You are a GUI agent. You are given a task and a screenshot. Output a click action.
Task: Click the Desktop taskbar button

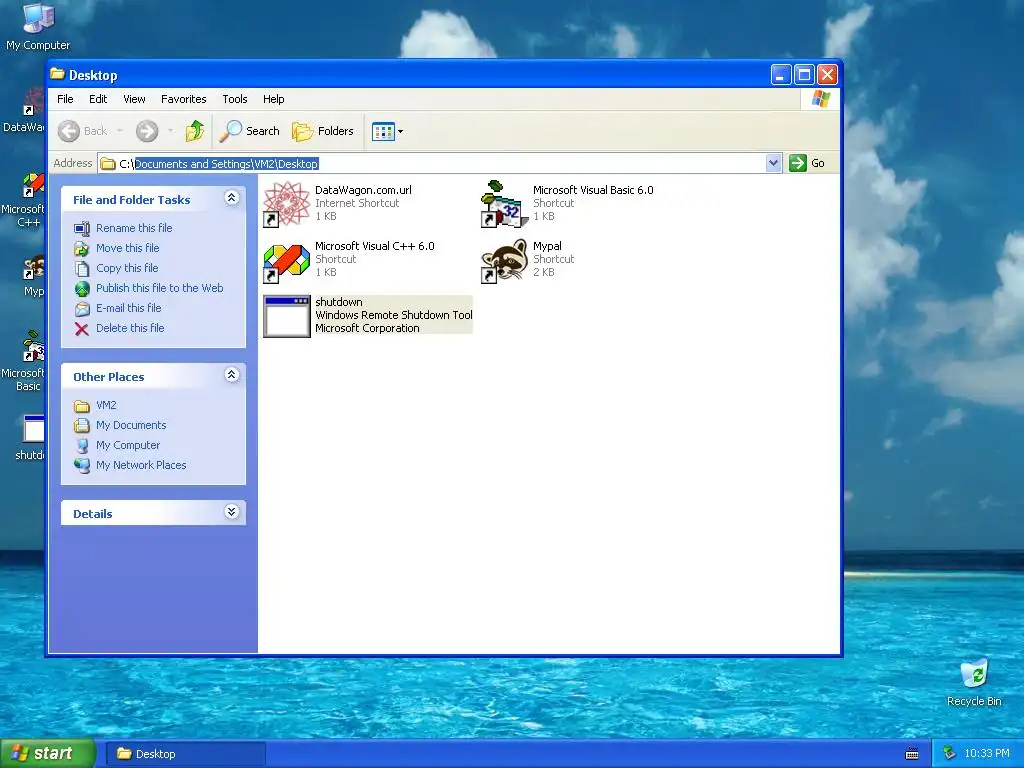click(x=185, y=754)
